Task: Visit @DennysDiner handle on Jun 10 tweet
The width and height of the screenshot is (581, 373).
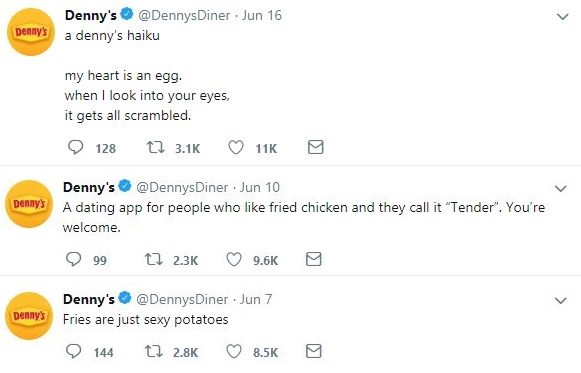Action: [x=182, y=187]
